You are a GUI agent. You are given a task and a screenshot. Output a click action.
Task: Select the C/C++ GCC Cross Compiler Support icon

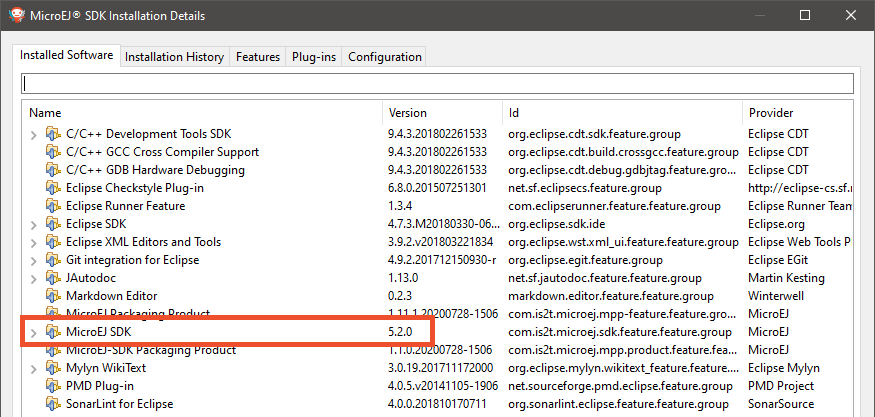click(53, 152)
